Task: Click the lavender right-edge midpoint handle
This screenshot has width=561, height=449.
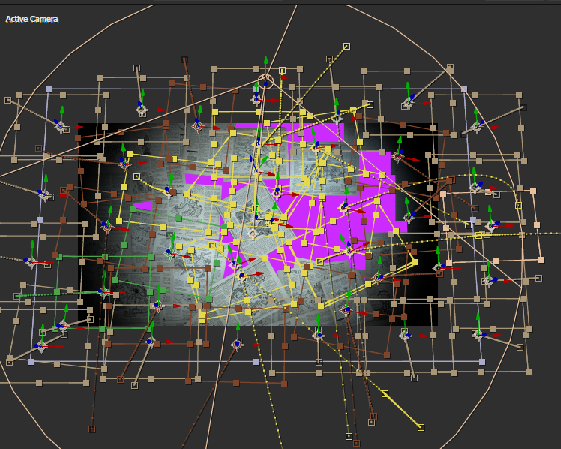Action: (x=473, y=219)
